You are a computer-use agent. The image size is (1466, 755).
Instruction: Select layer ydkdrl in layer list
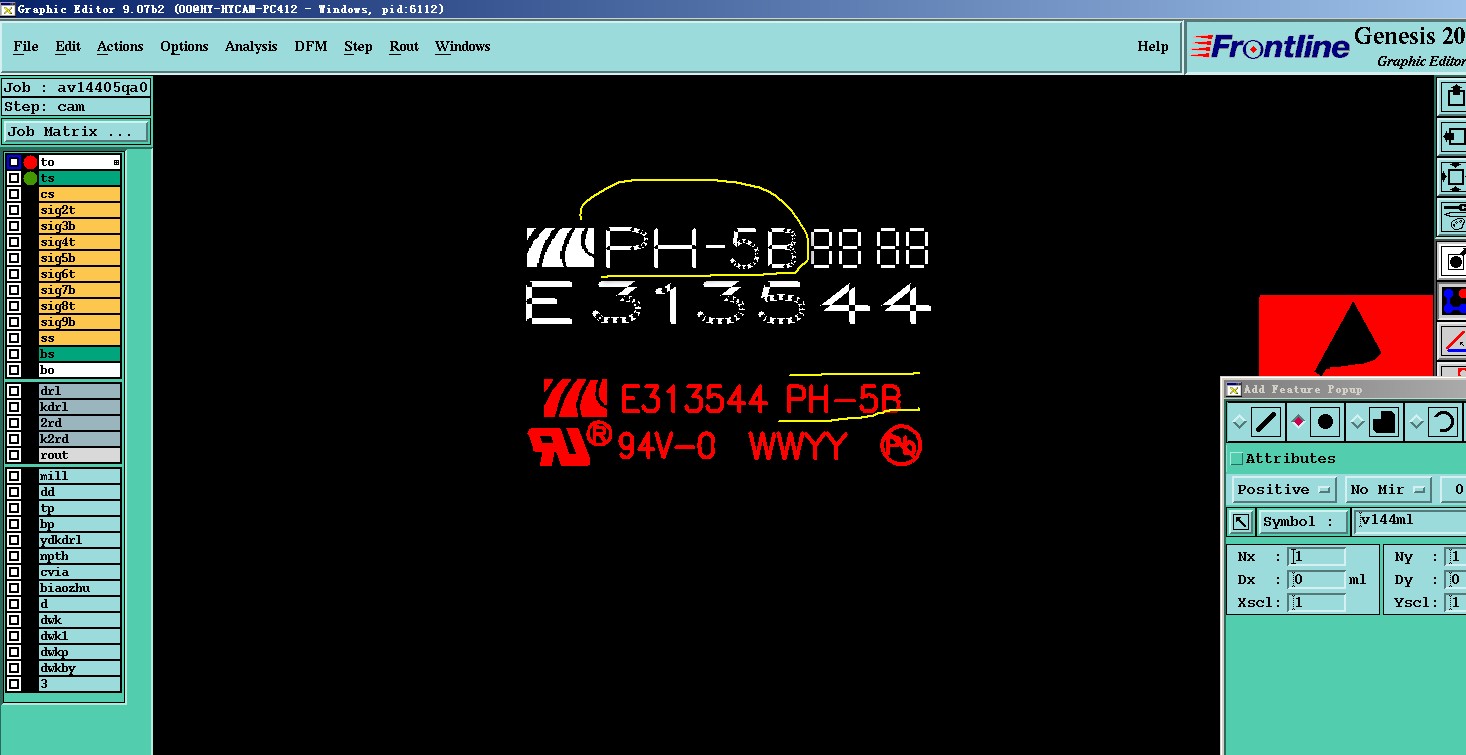(x=80, y=540)
